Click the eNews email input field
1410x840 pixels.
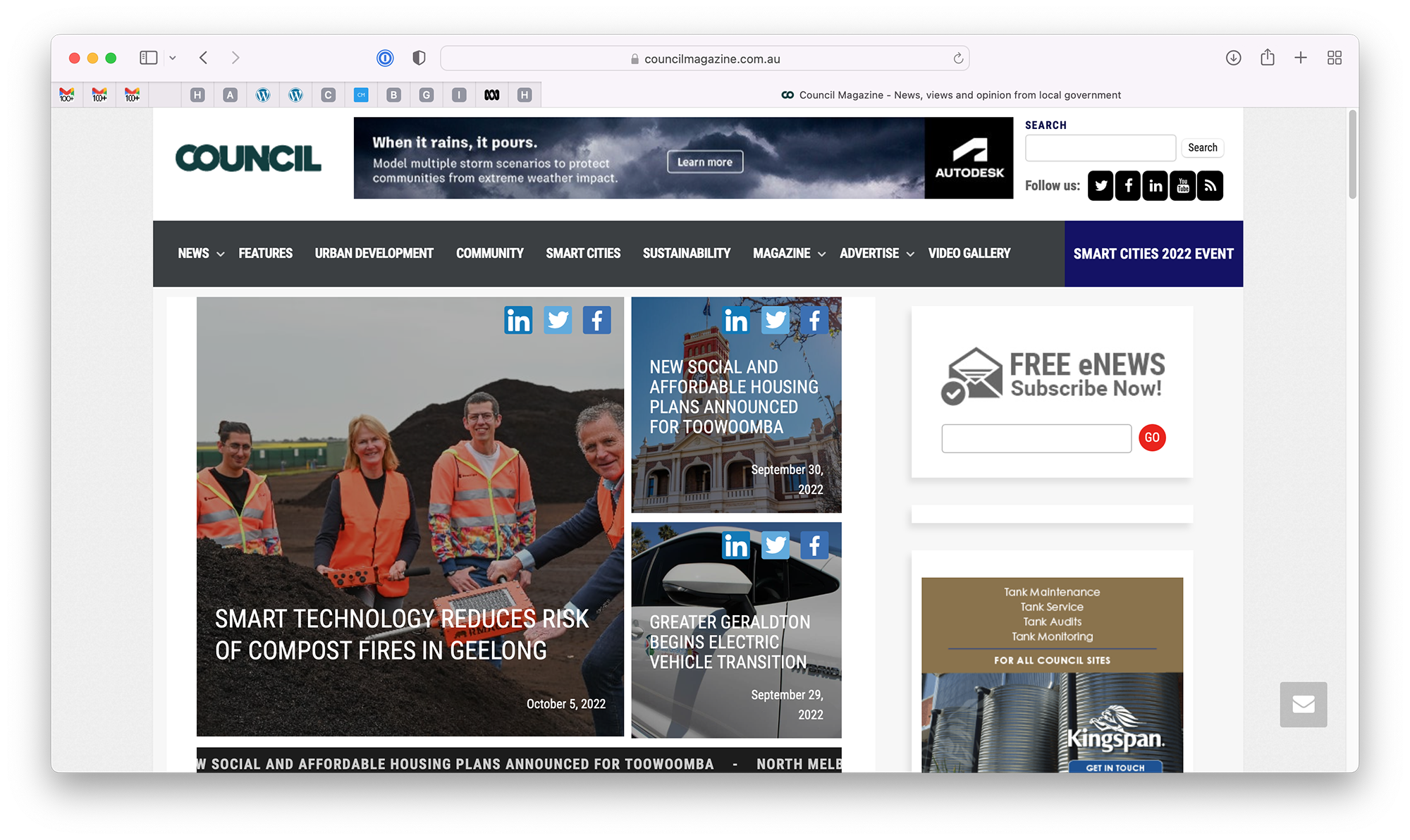[1036, 438]
